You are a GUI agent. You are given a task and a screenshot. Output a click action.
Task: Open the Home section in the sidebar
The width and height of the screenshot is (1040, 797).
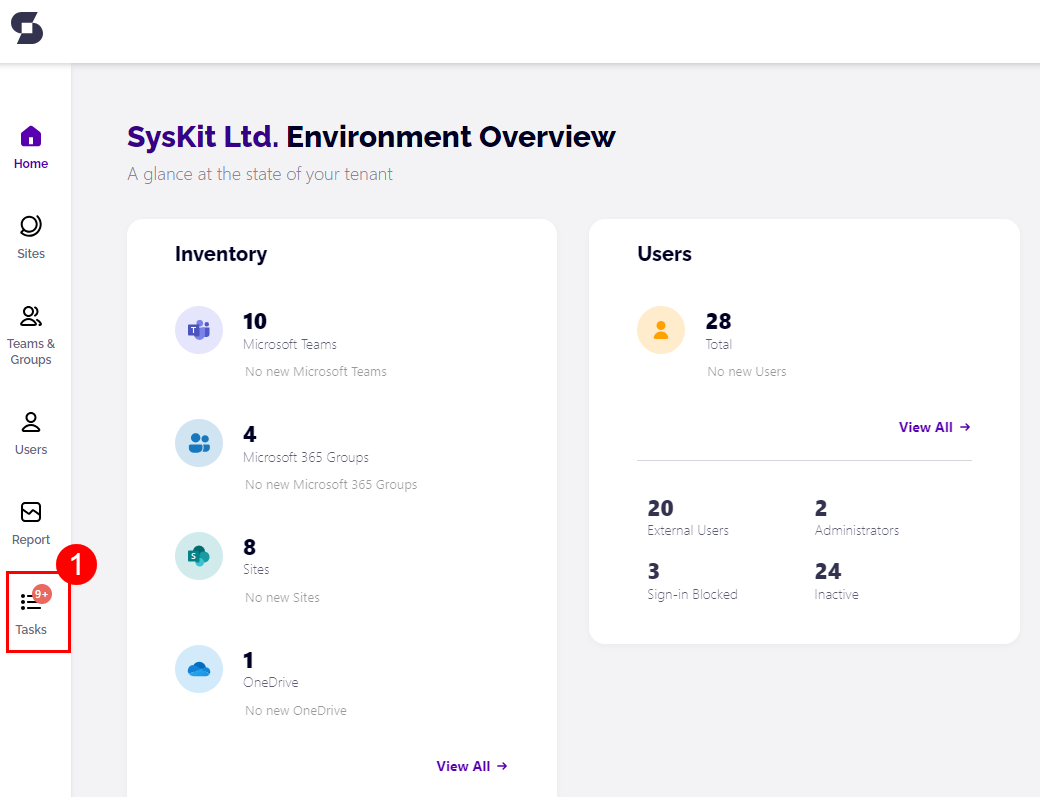(x=31, y=146)
